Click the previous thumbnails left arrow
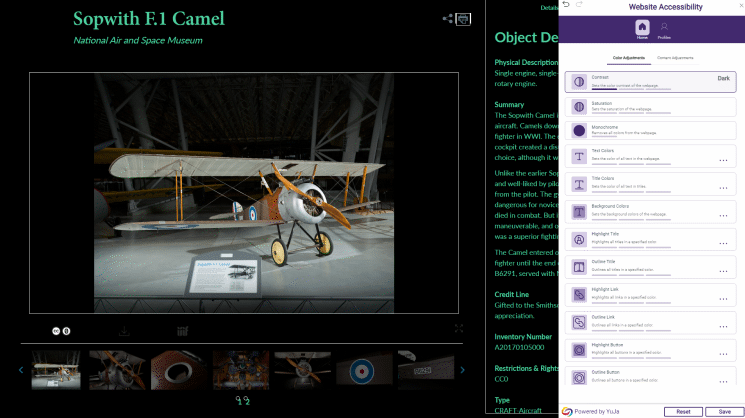Screen dimensions: 745x418 21,370
